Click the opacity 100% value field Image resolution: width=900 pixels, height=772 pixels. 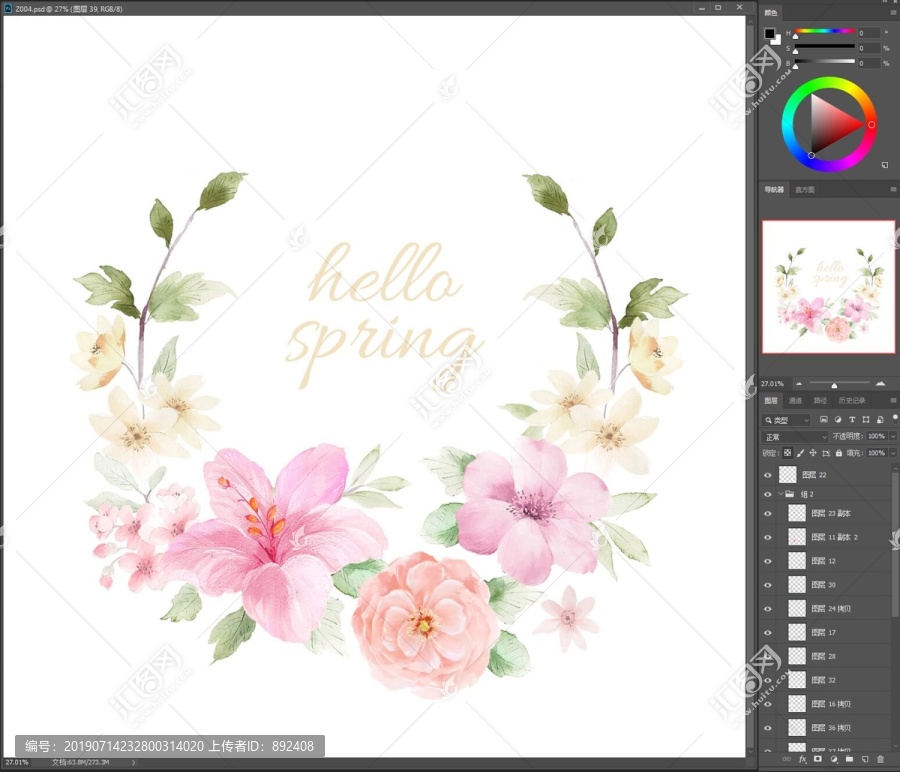(876, 436)
